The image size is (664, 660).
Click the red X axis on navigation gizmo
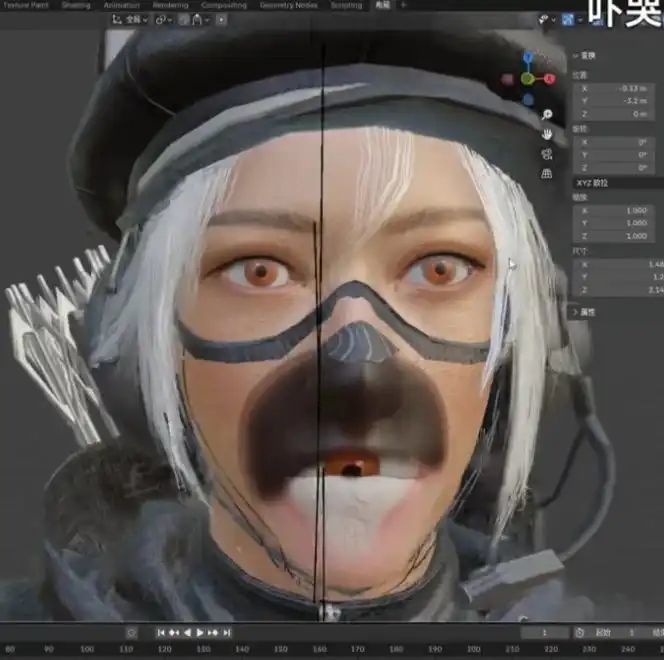552,78
